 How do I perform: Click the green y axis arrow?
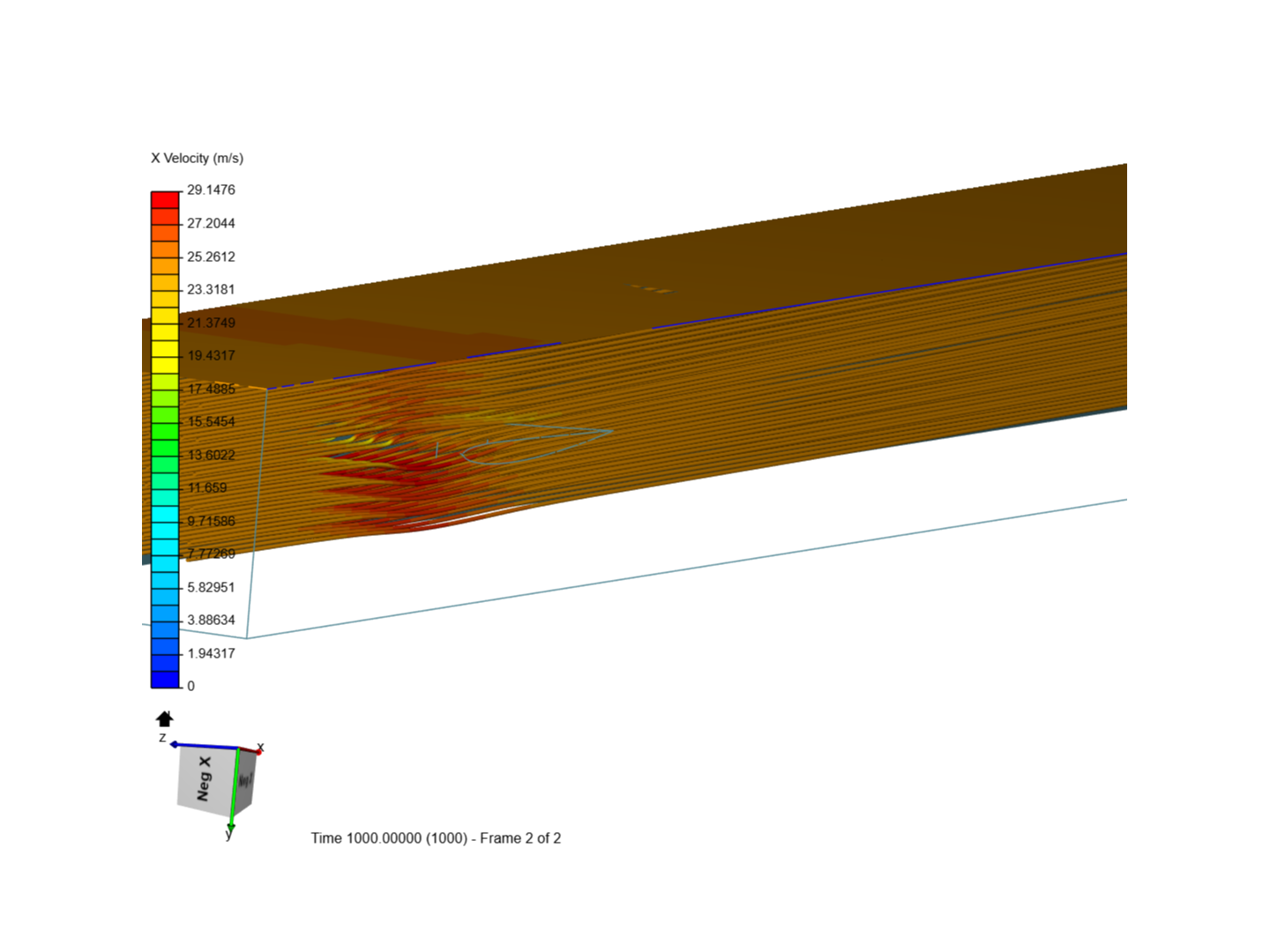233,791
